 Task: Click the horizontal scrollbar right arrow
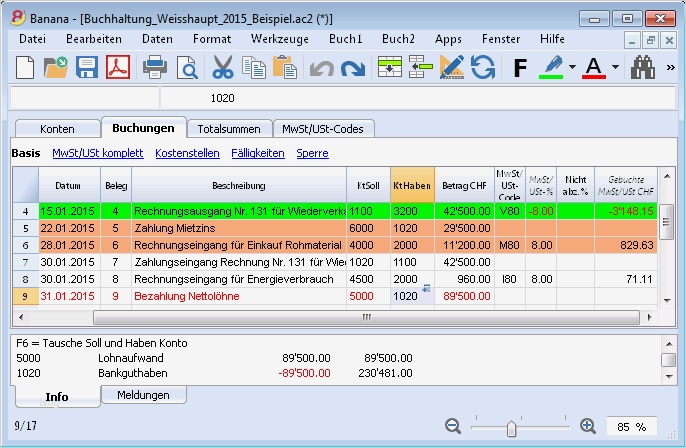coord(649,317)
